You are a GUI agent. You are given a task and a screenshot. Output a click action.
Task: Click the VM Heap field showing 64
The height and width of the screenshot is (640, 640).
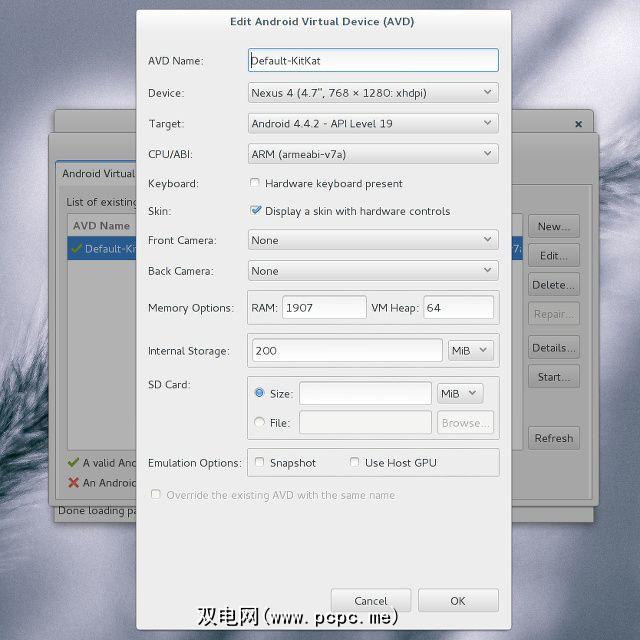pos(458,307)
